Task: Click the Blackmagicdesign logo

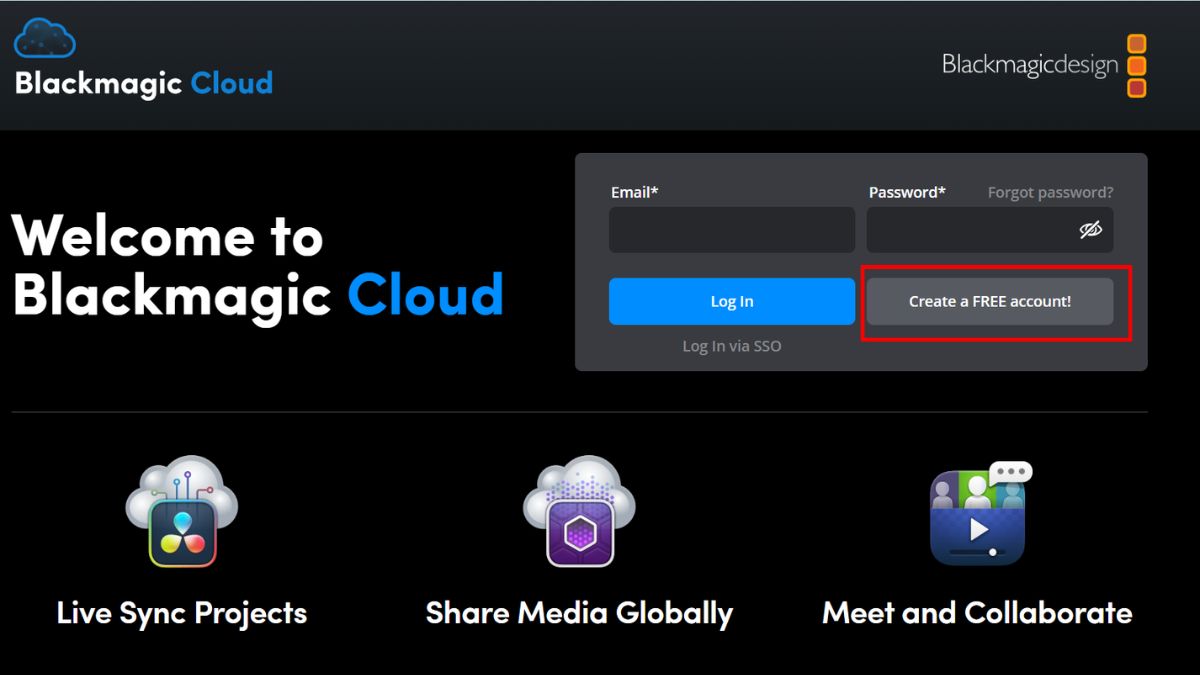Action: [x=1044, y=66]
